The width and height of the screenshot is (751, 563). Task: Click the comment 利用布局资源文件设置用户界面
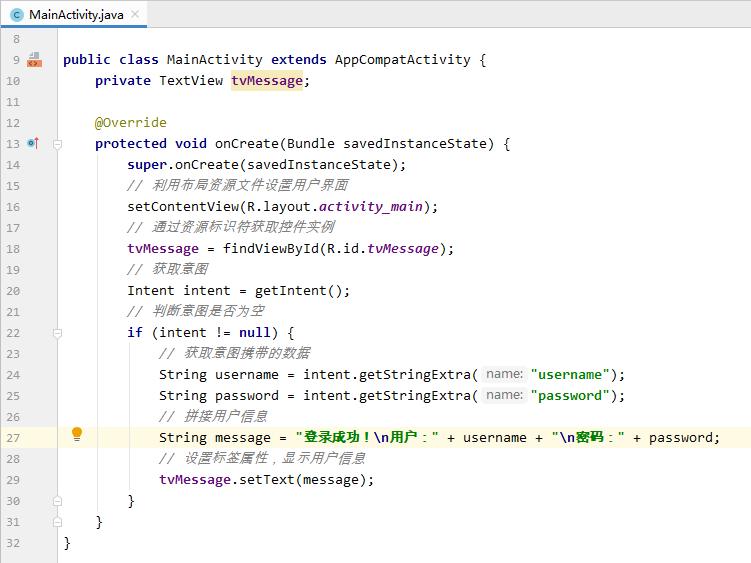click(238, 185)
